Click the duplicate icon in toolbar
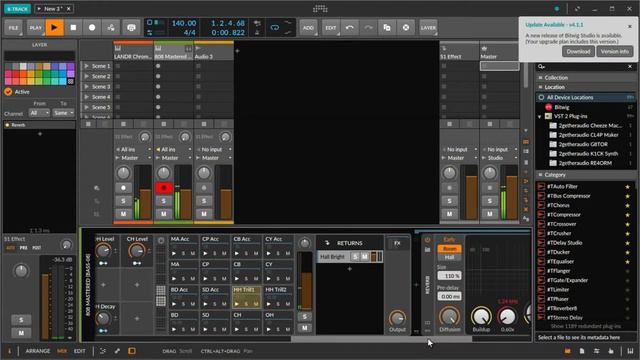This screenshot has height=360, width=640. coord(387,27)
